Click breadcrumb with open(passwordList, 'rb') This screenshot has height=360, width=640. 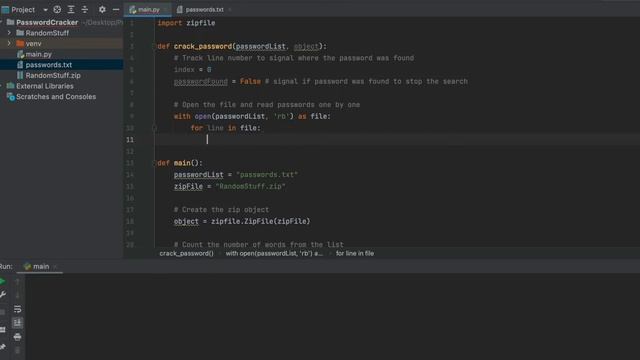tap(274, 253)
